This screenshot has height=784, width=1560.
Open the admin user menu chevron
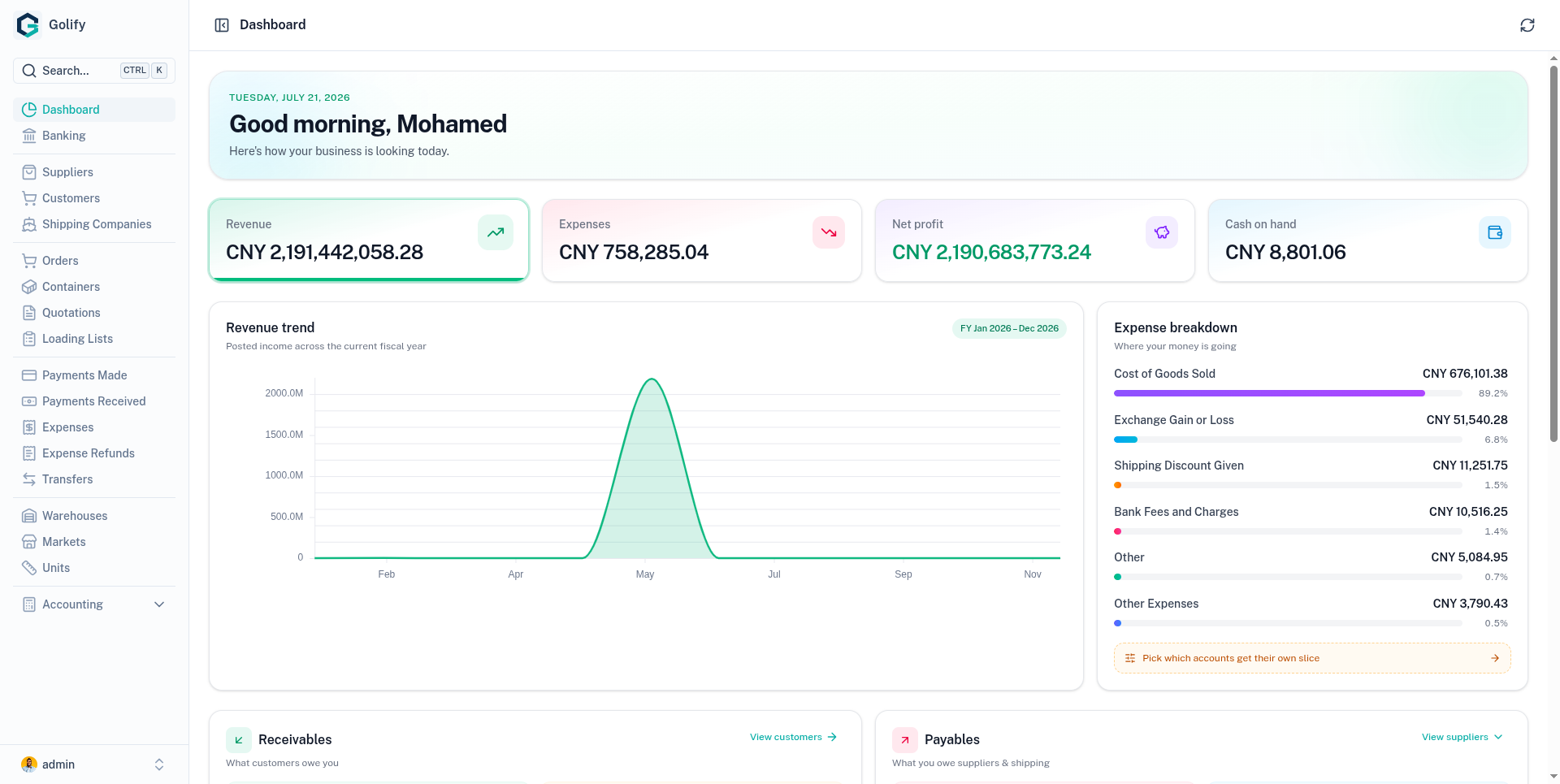point(159,765)
